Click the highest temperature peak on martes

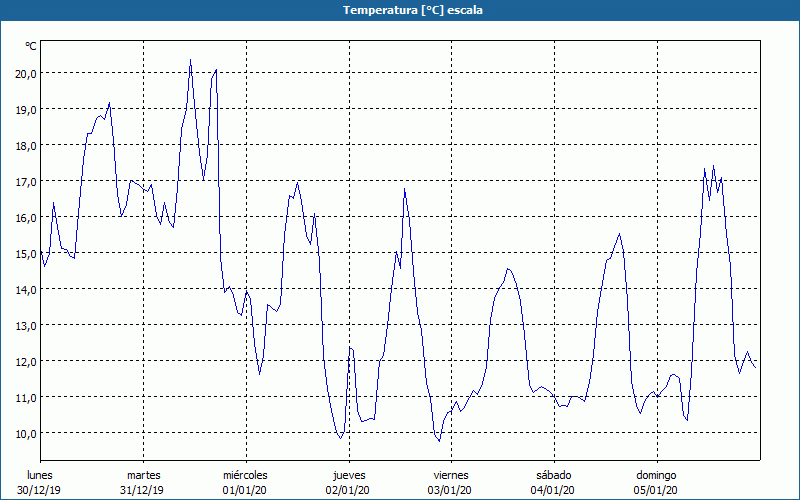point(190,60)
